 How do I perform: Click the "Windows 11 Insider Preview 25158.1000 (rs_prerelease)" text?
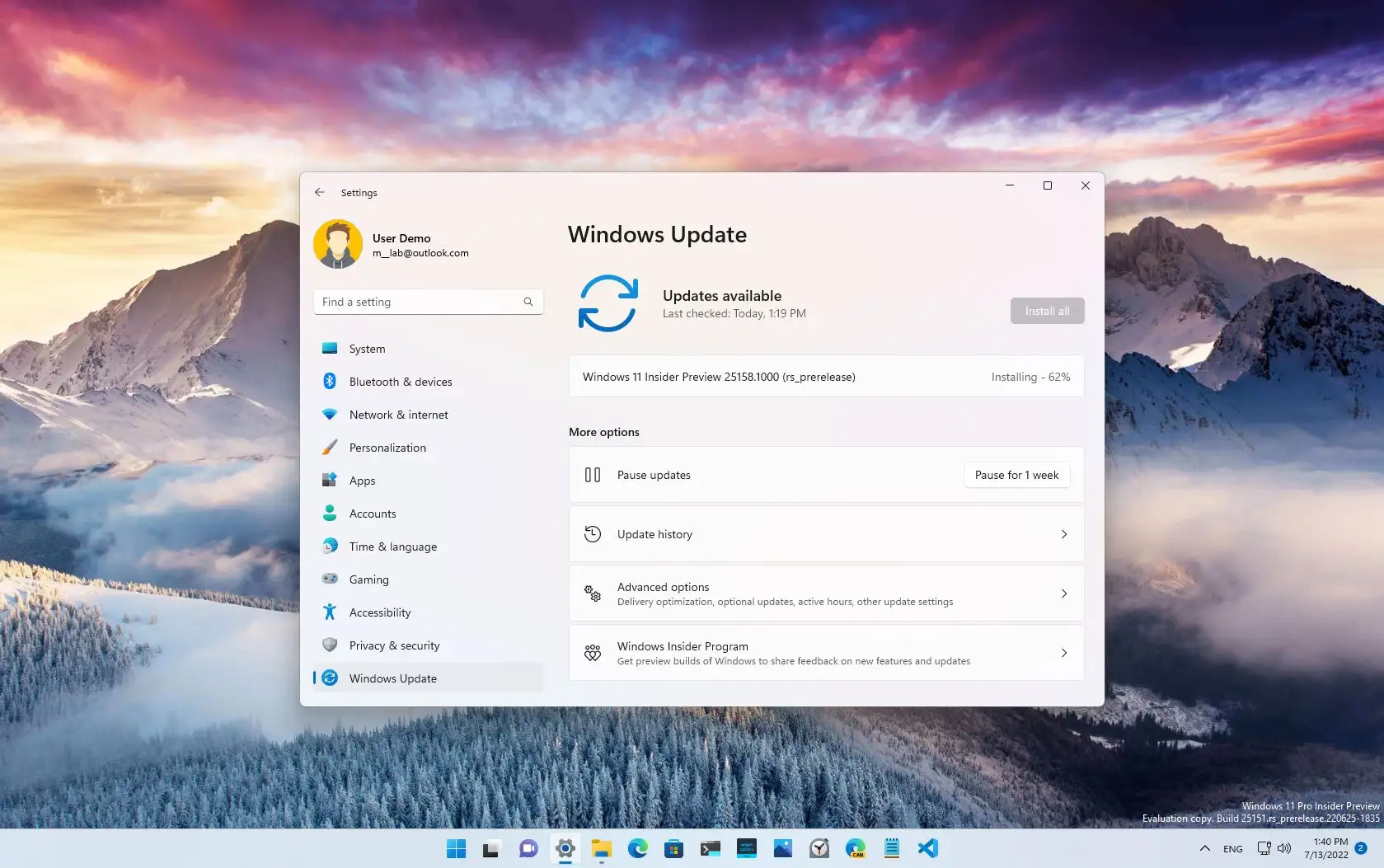[x=719, y=377]
